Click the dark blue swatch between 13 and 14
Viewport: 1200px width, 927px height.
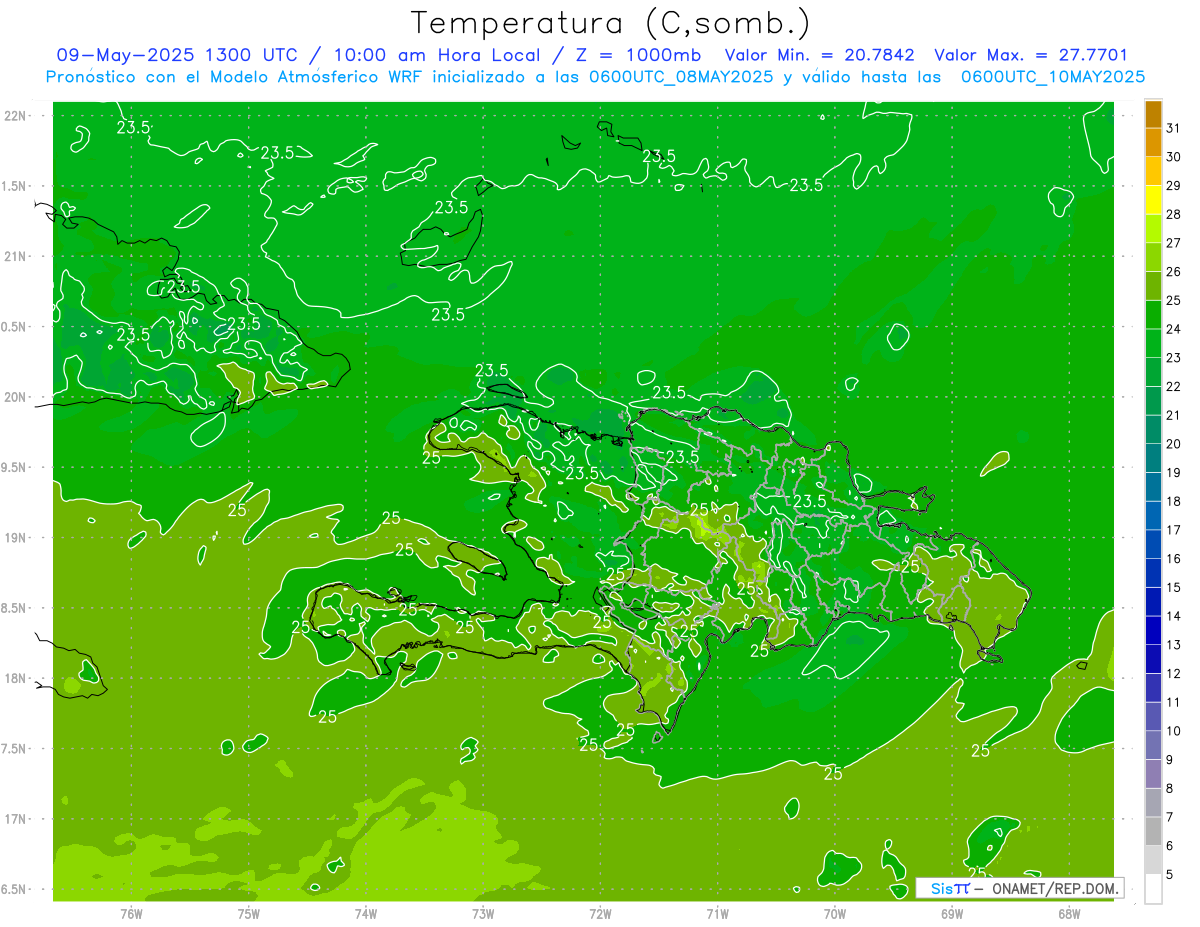pyautogui.click(x=1153, y=630)
